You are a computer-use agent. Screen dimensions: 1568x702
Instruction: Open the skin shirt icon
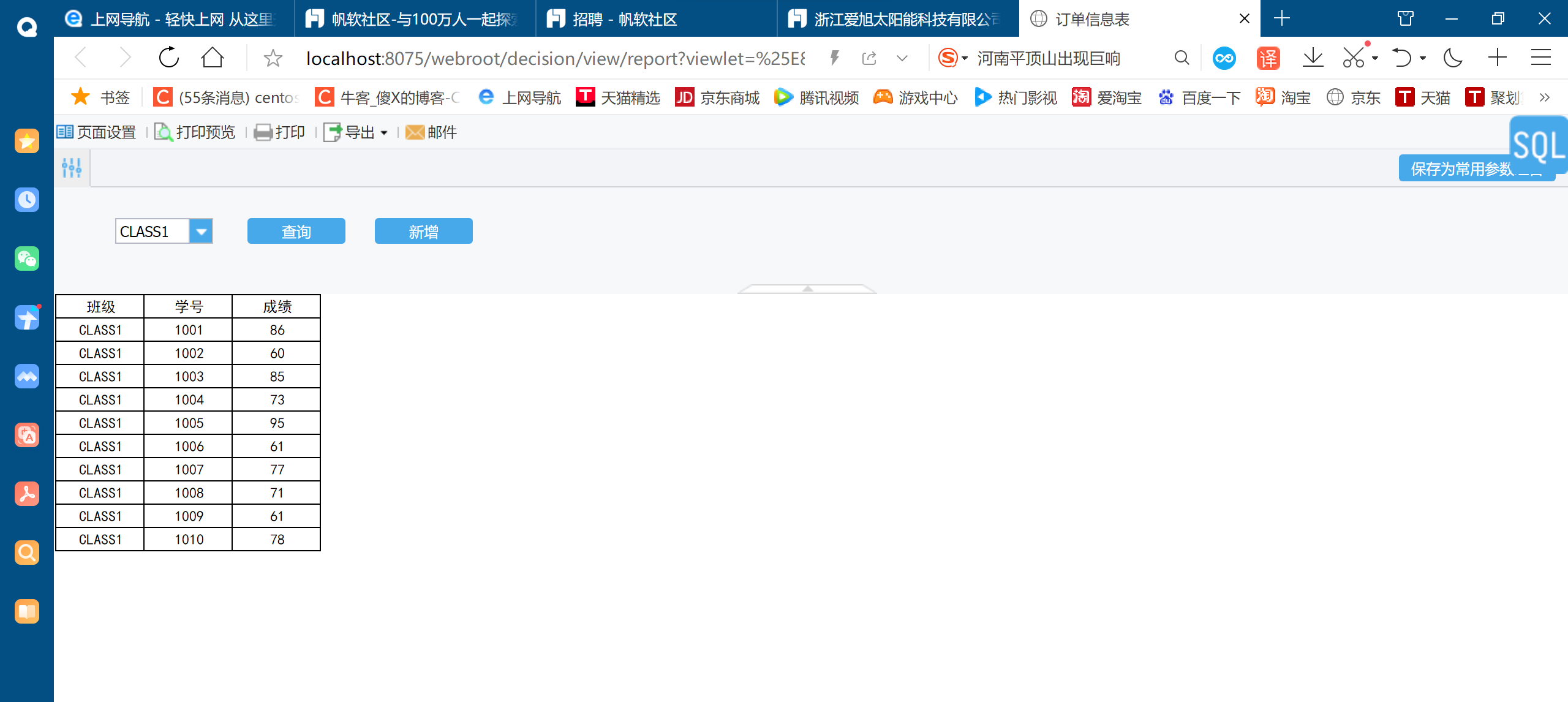pos(1406,18)
